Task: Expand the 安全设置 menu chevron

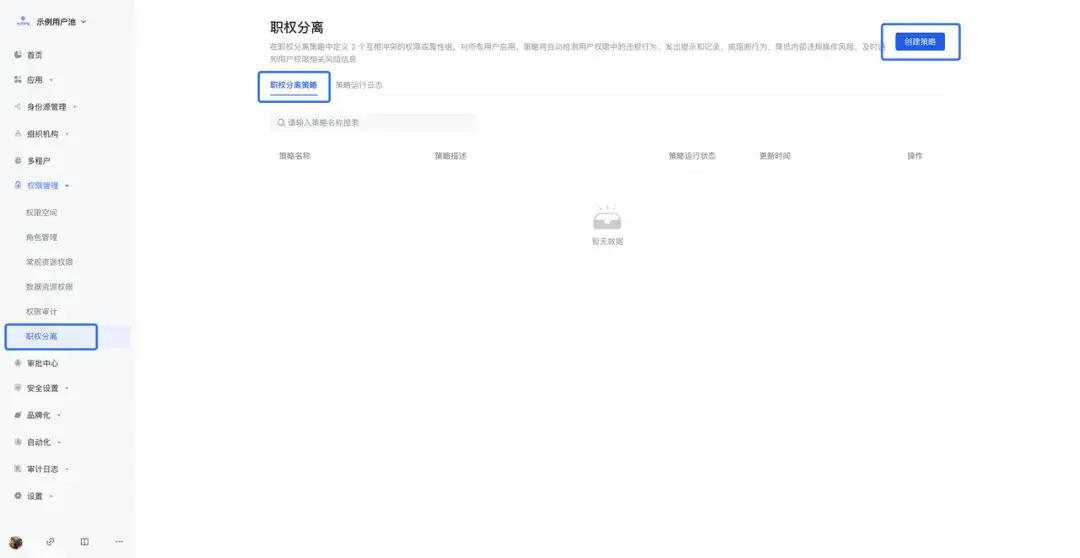Action: pos(67,389)
